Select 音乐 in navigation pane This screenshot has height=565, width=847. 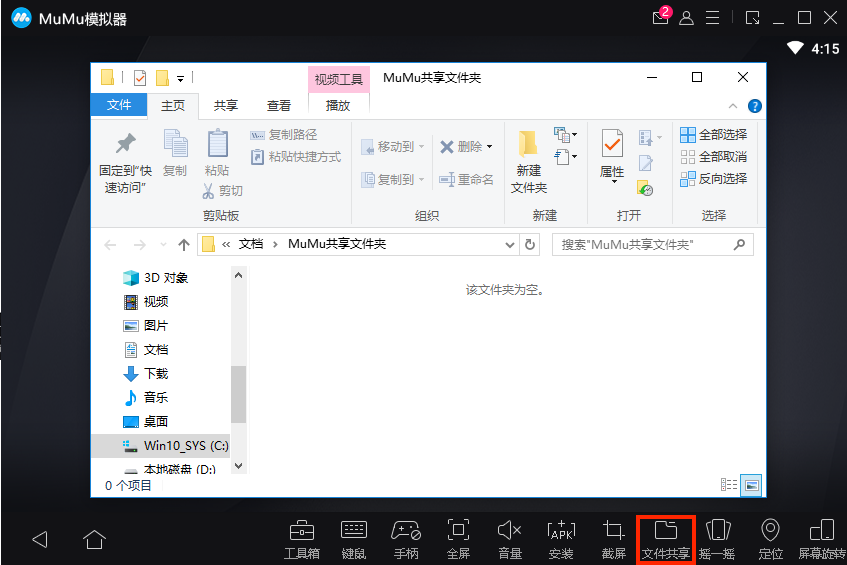(x=146, y=398)
